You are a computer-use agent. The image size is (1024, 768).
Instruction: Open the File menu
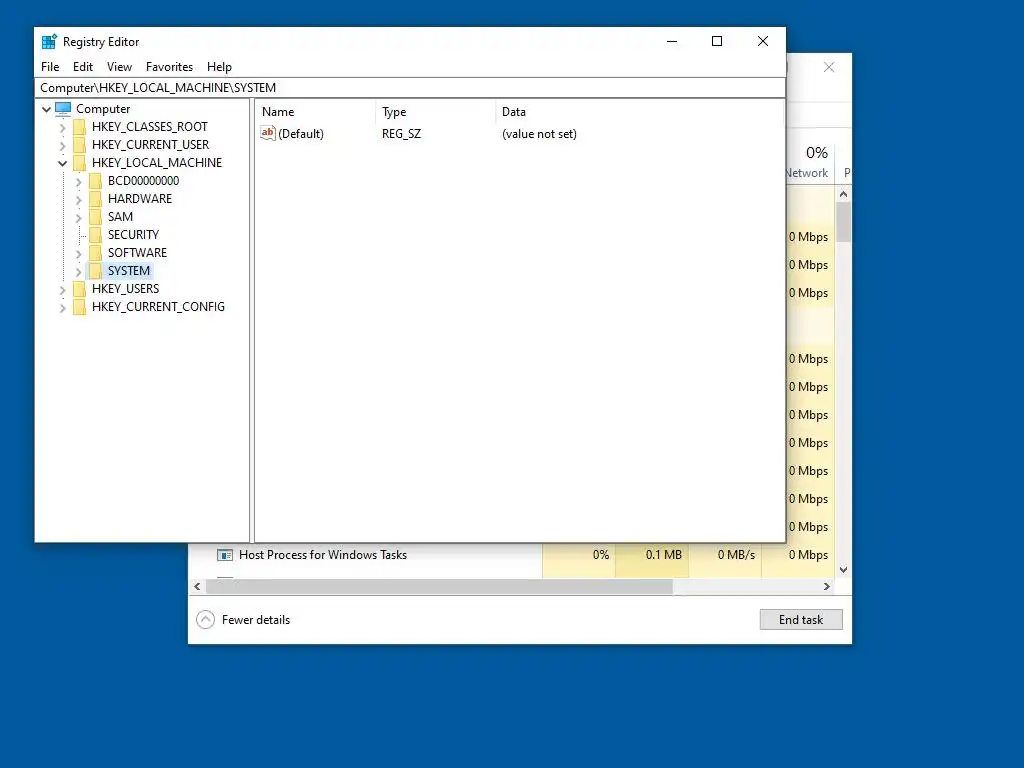pos(50,67)
